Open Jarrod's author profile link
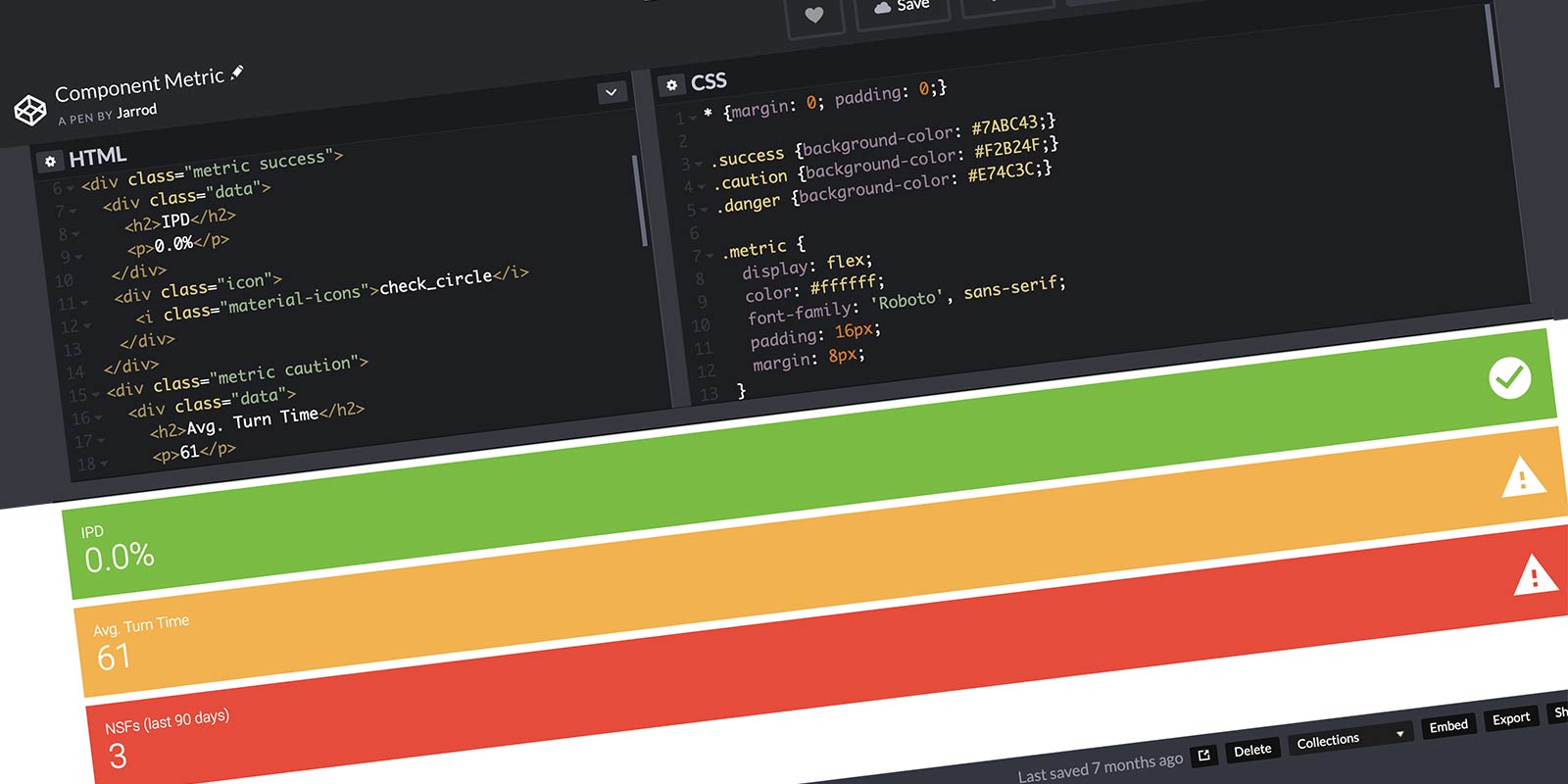 point(136,111)
